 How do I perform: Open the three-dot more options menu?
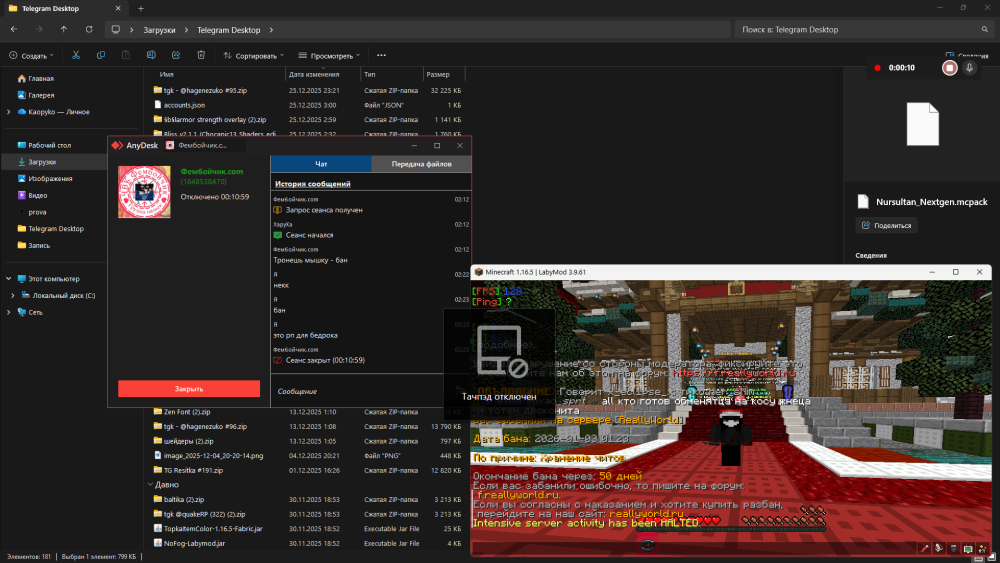pyautogui.click(x=381, y=55)
